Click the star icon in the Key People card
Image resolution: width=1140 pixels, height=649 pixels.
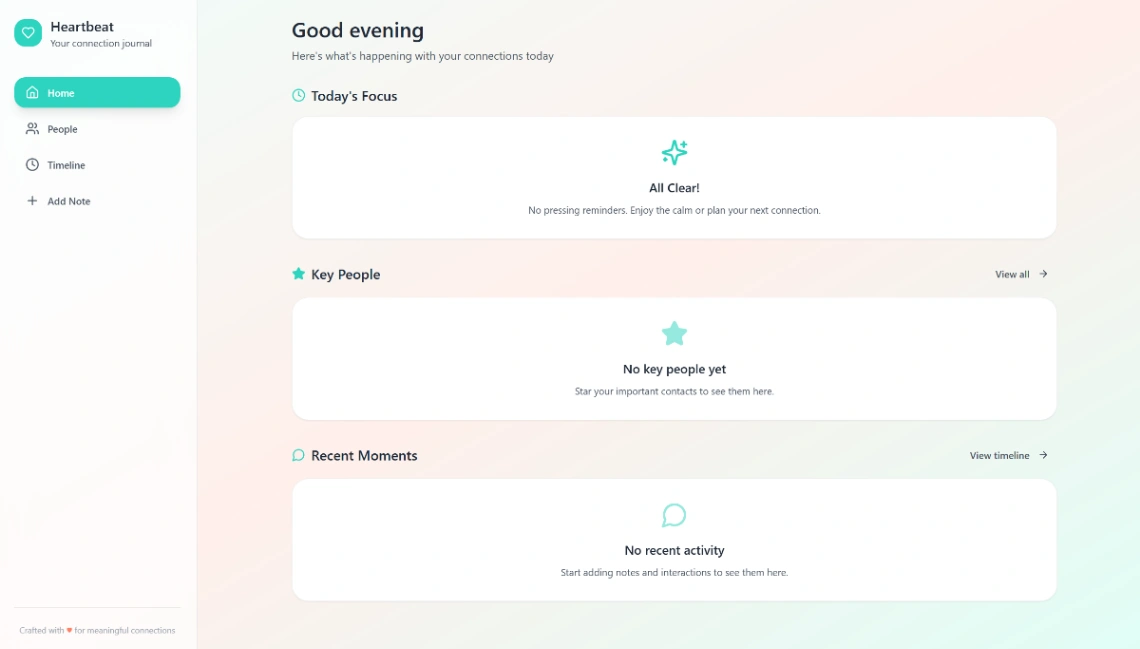[x=674, y=333]
